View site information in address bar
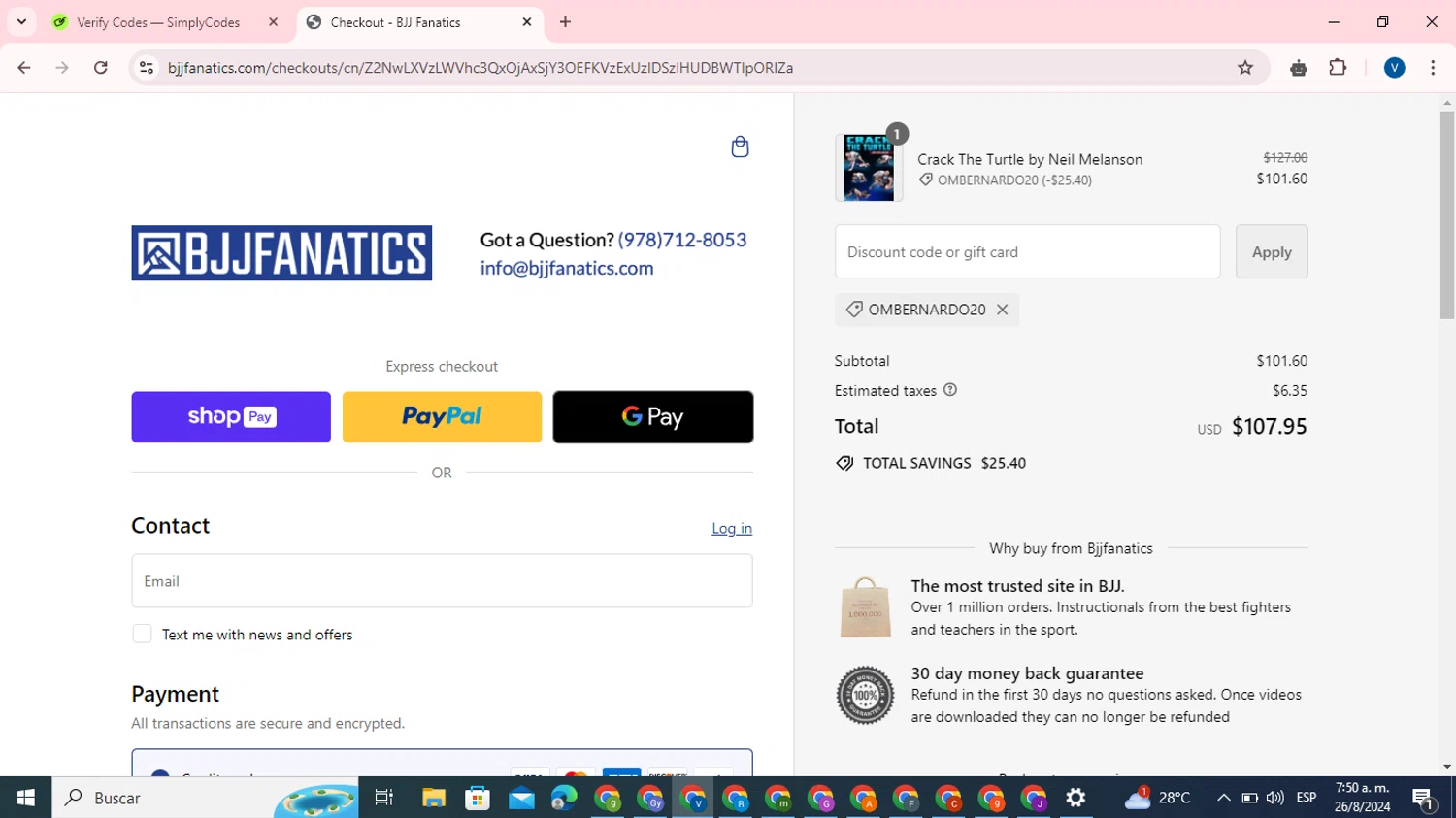The height and width of the screenshot is (818, 1456). tap(147, 68)
